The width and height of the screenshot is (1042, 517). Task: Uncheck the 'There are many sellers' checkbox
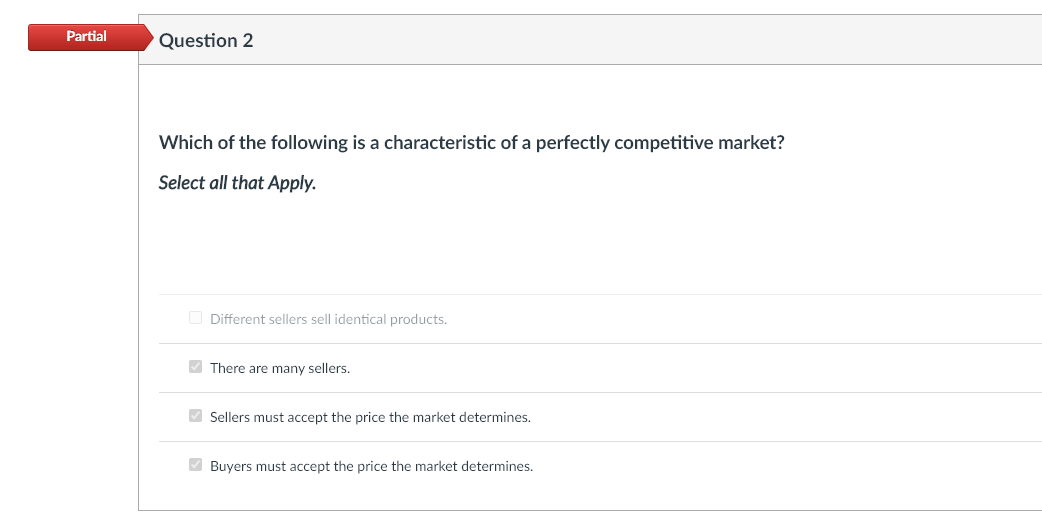pyautogui.click(x=195, y=367)
